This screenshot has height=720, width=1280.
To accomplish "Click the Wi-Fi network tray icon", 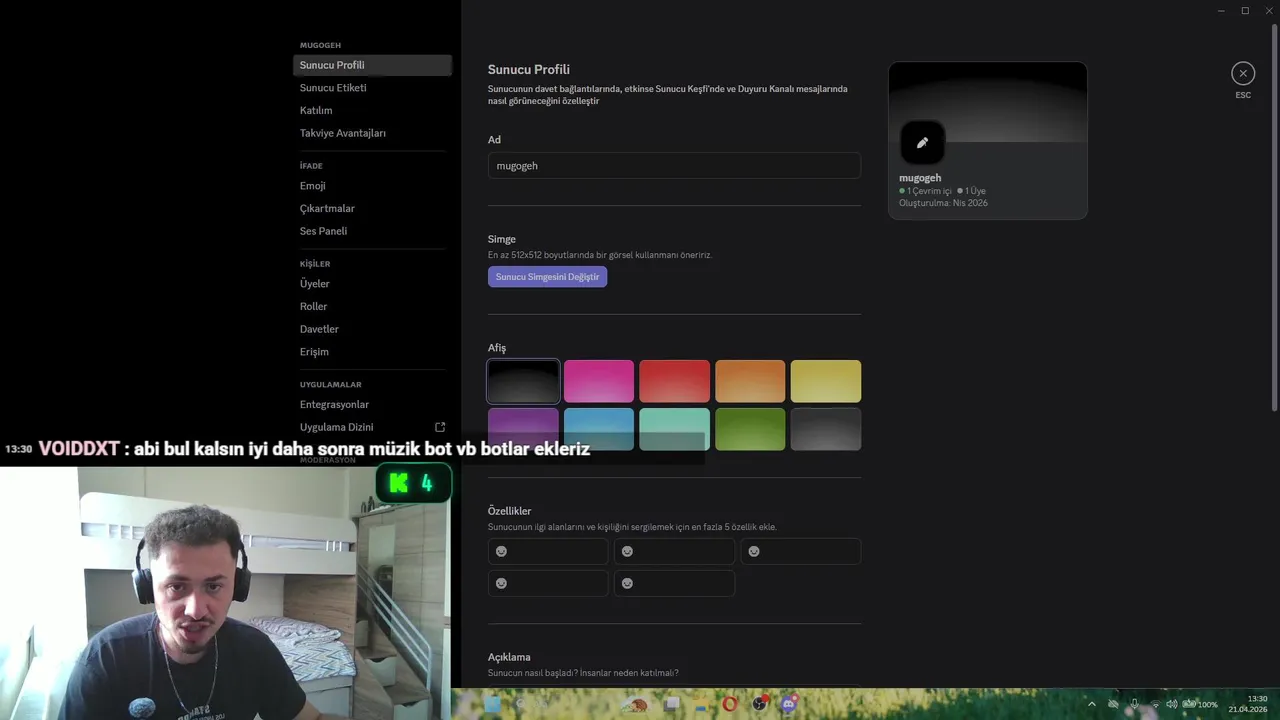I will [1155, 704].
